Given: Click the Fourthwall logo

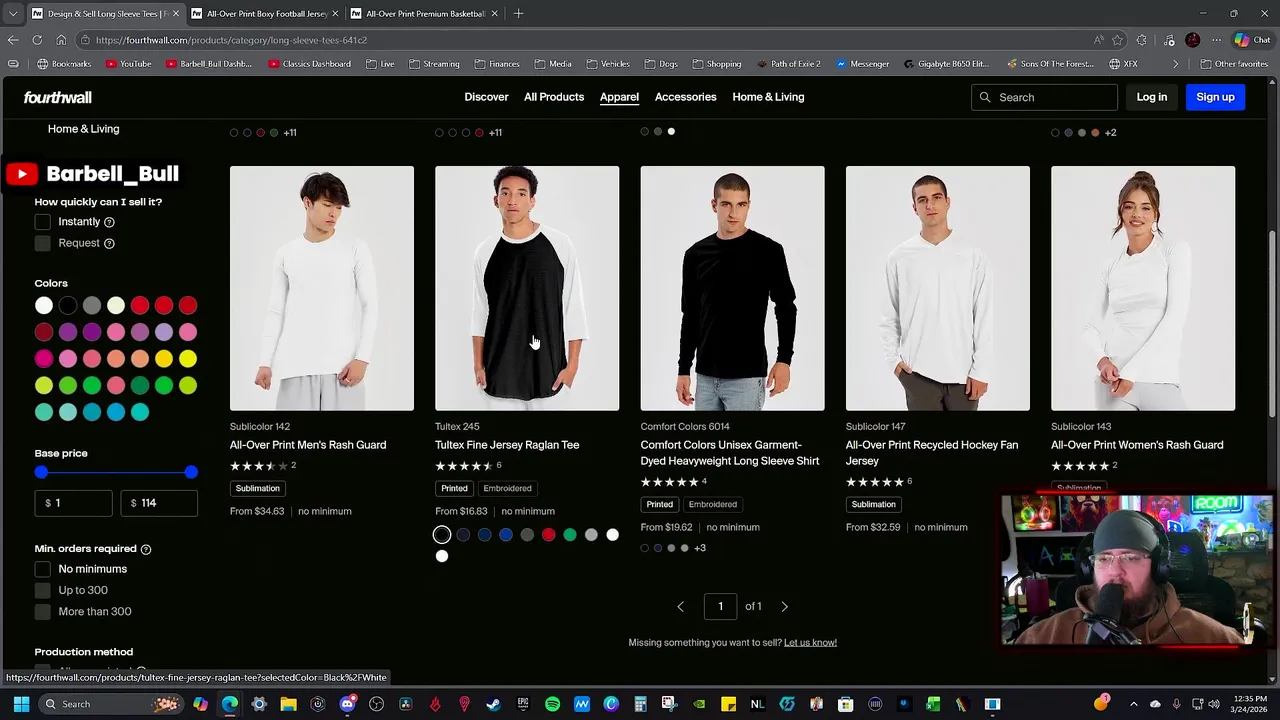Looking at the screenshot, I should coord(58,97).
